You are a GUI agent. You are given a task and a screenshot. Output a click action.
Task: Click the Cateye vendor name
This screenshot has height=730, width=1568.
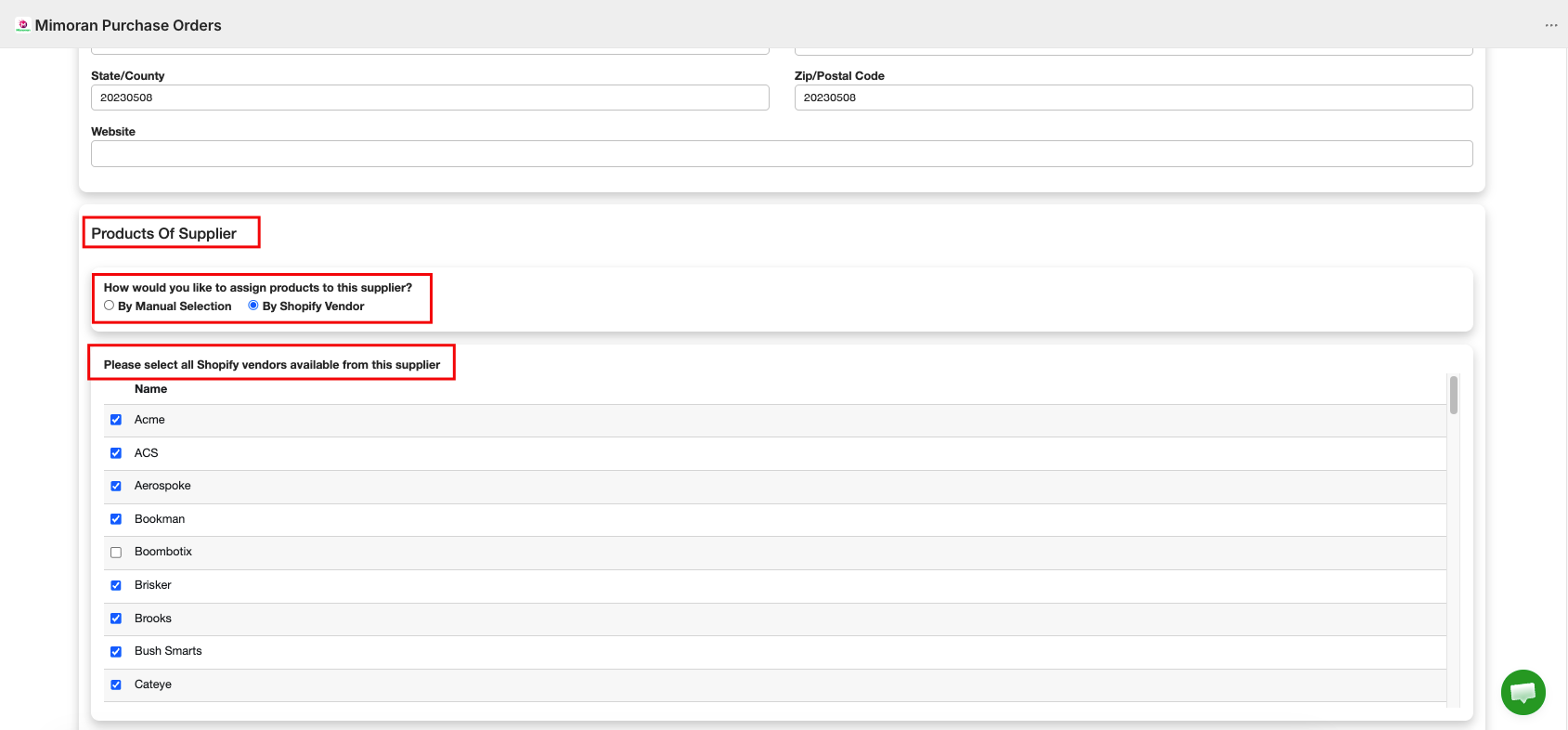pyautogui.click(x=153, y=684)
